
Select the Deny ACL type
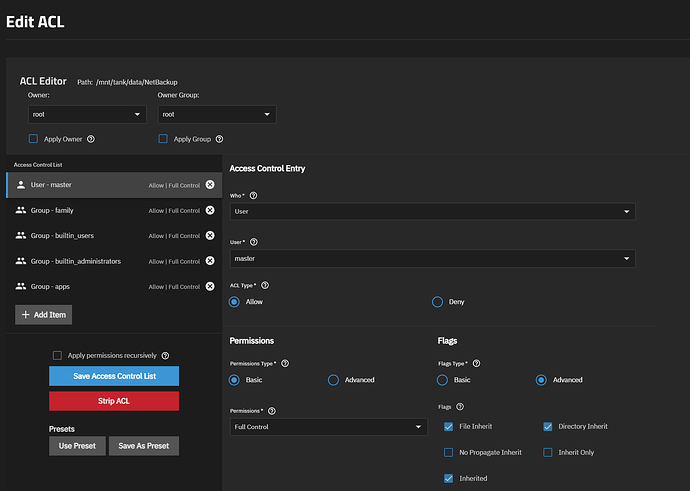point(437,301)
